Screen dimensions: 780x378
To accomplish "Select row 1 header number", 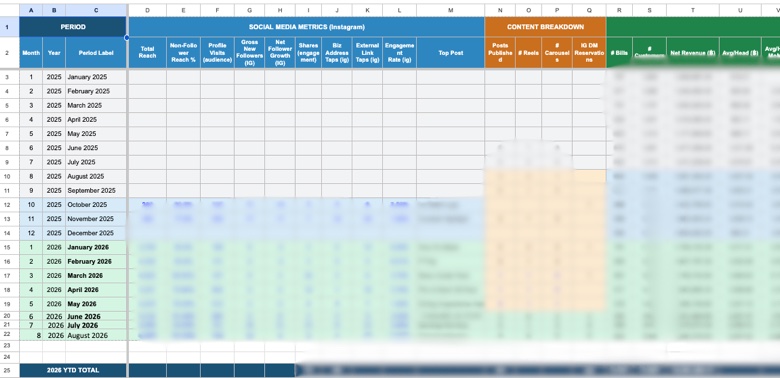I will tap(7, 27).
